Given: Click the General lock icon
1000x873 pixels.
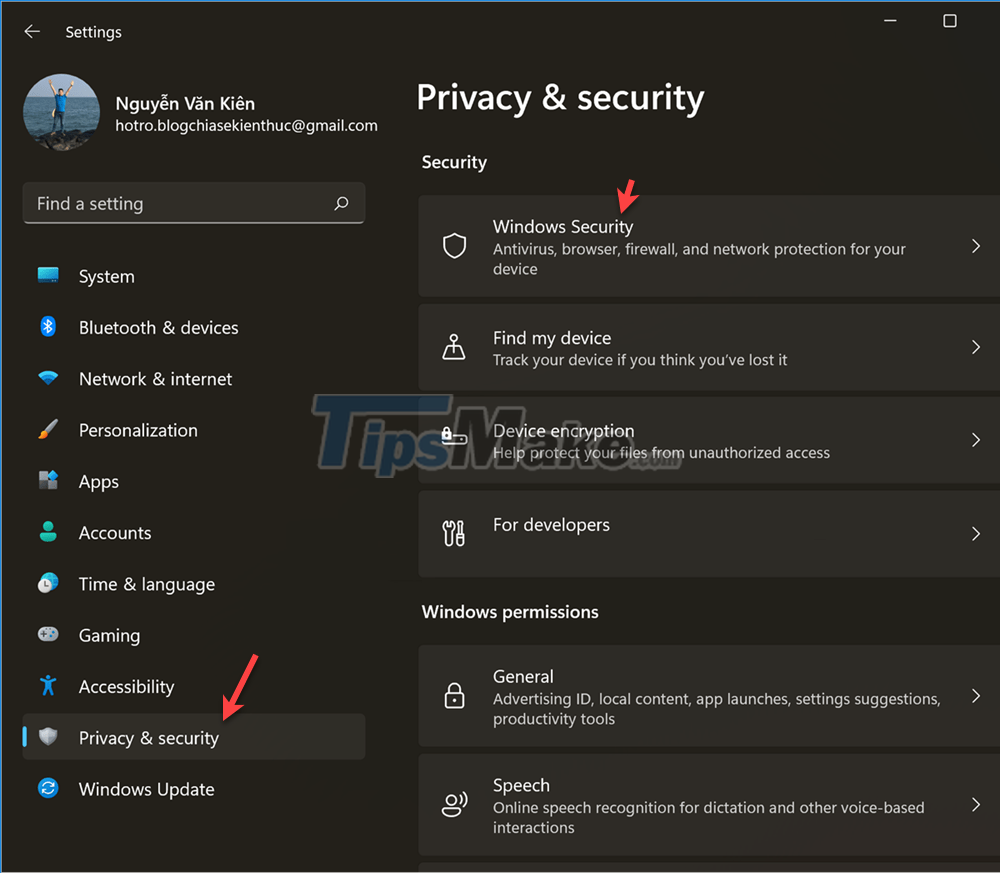Looking at the screenshot, I should [455, 696].
